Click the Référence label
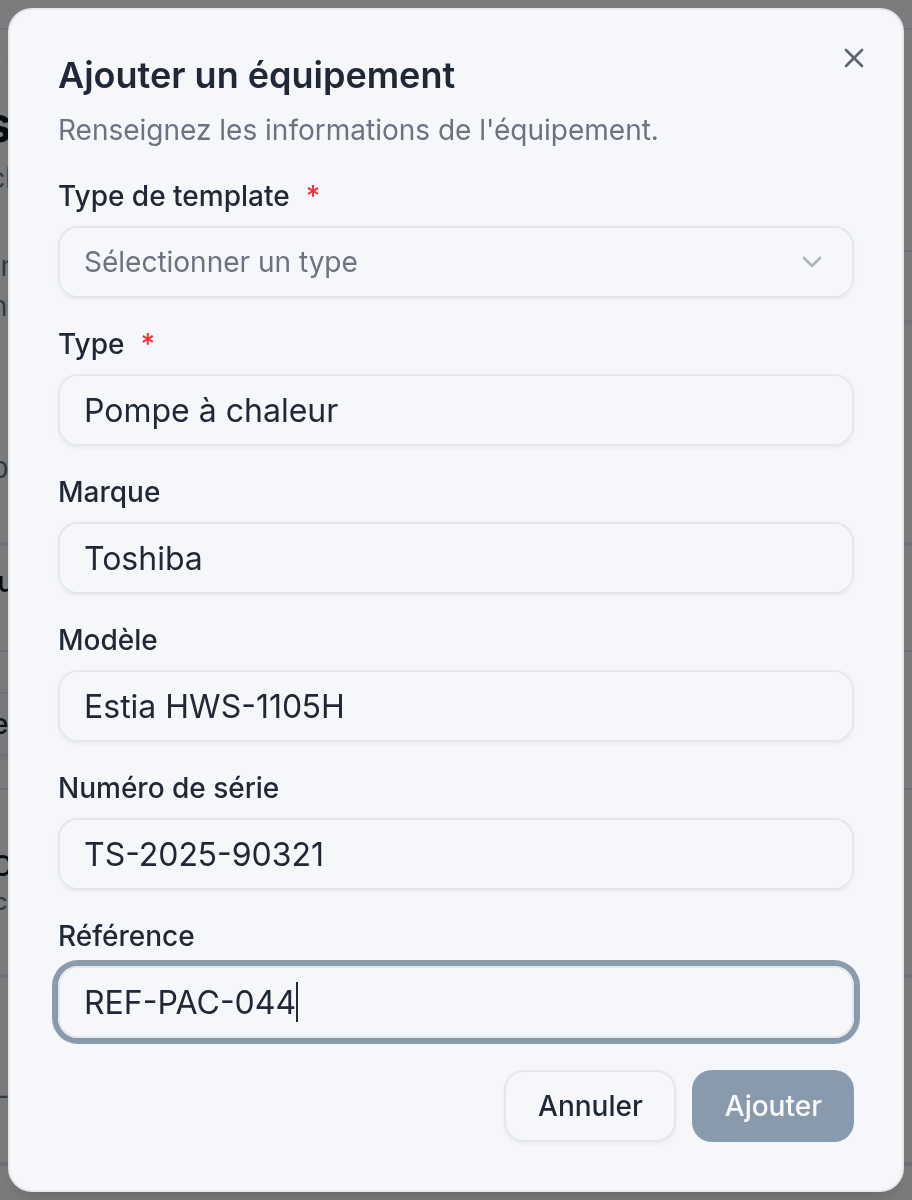The height and width of the screenshot is (1200, 912). 126,936
